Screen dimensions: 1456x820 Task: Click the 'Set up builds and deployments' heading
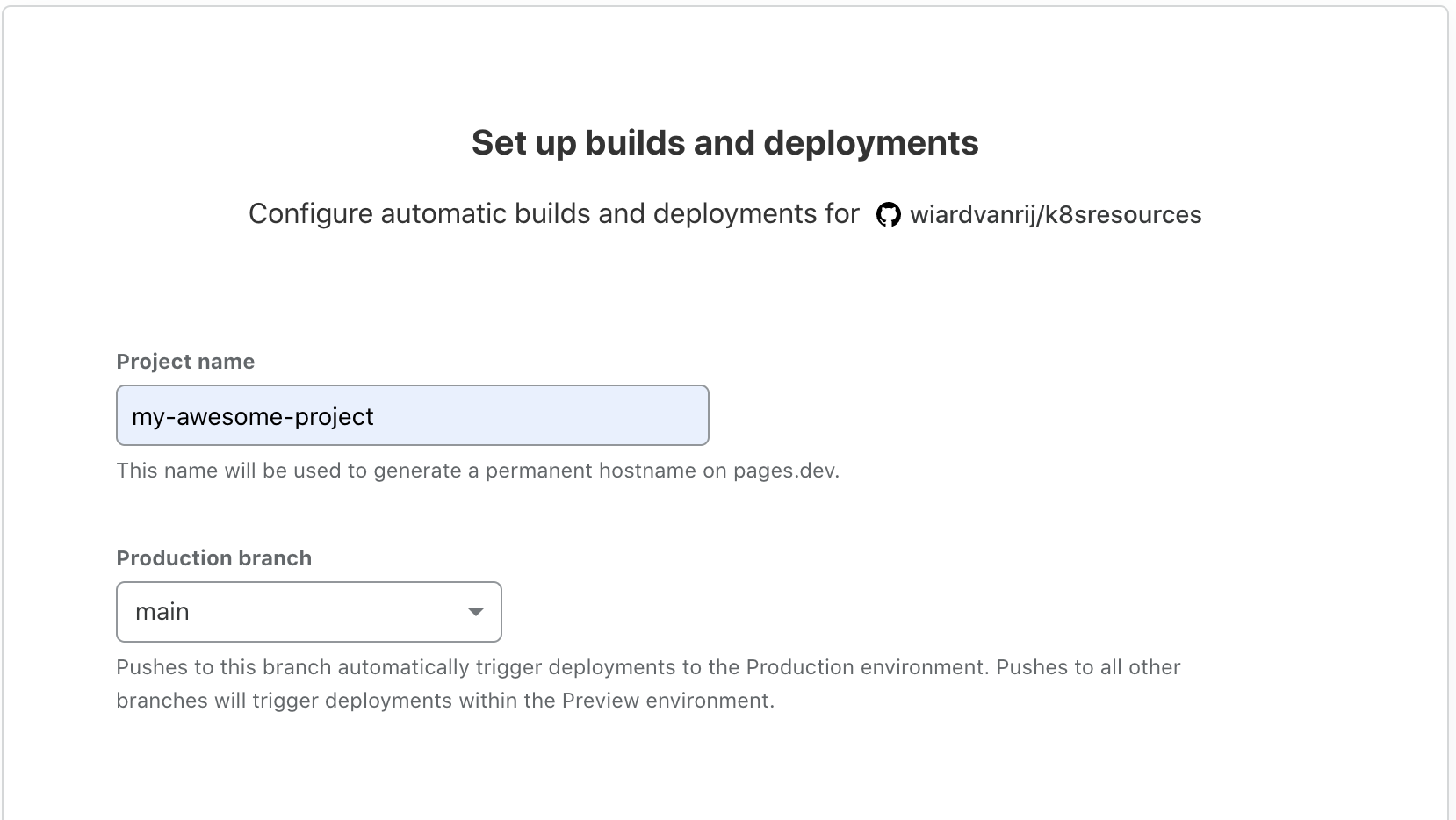(x=725, y=142)
